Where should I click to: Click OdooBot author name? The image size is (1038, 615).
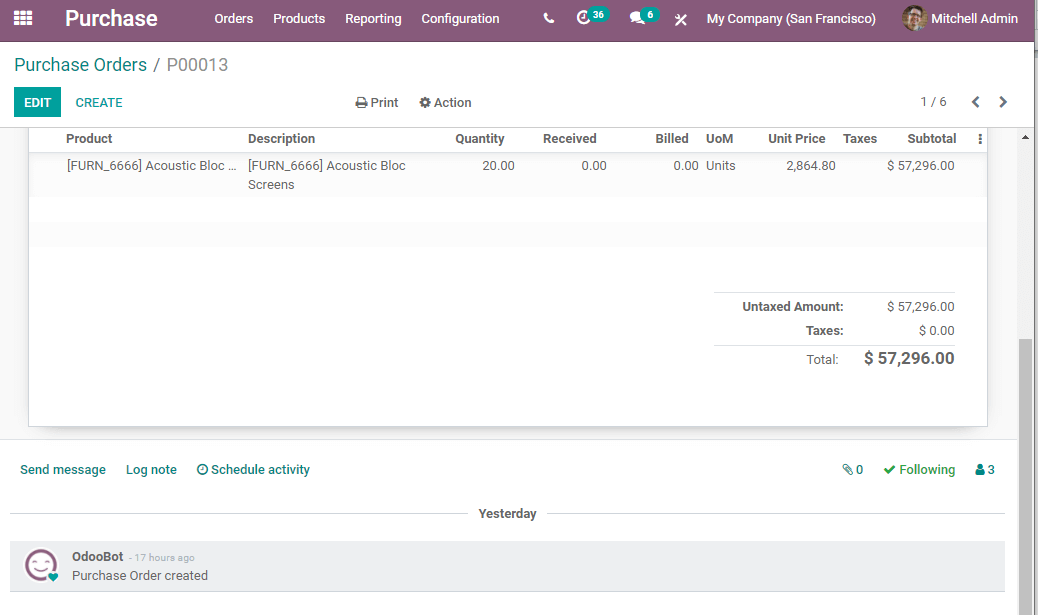pyautogui.click(x=97, y=557)
